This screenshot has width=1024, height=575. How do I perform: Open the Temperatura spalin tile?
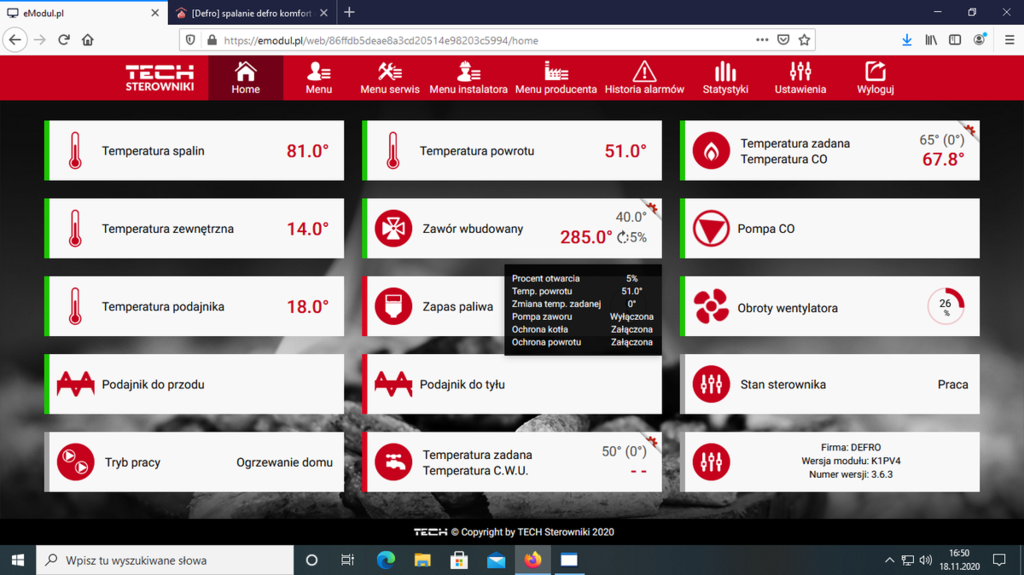click(194, 151)
